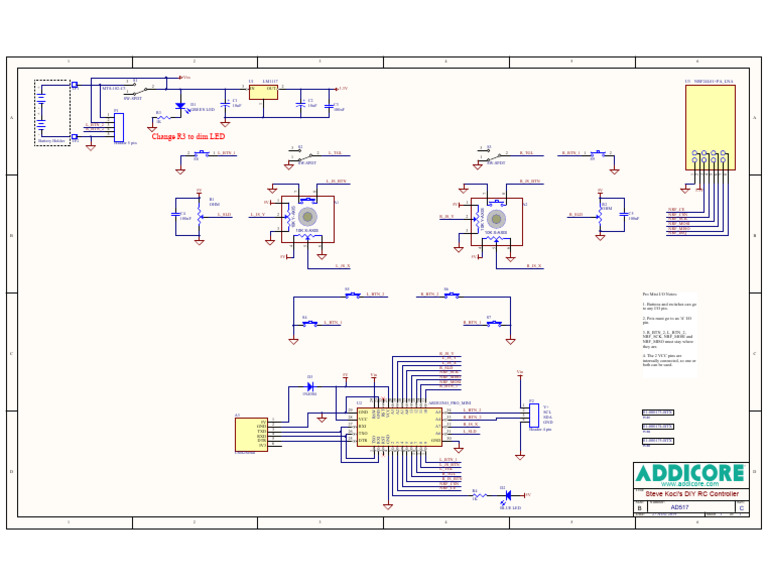768x586 pixels.
Task: Click the document number AD517
Action: click(x=679, y=507)
